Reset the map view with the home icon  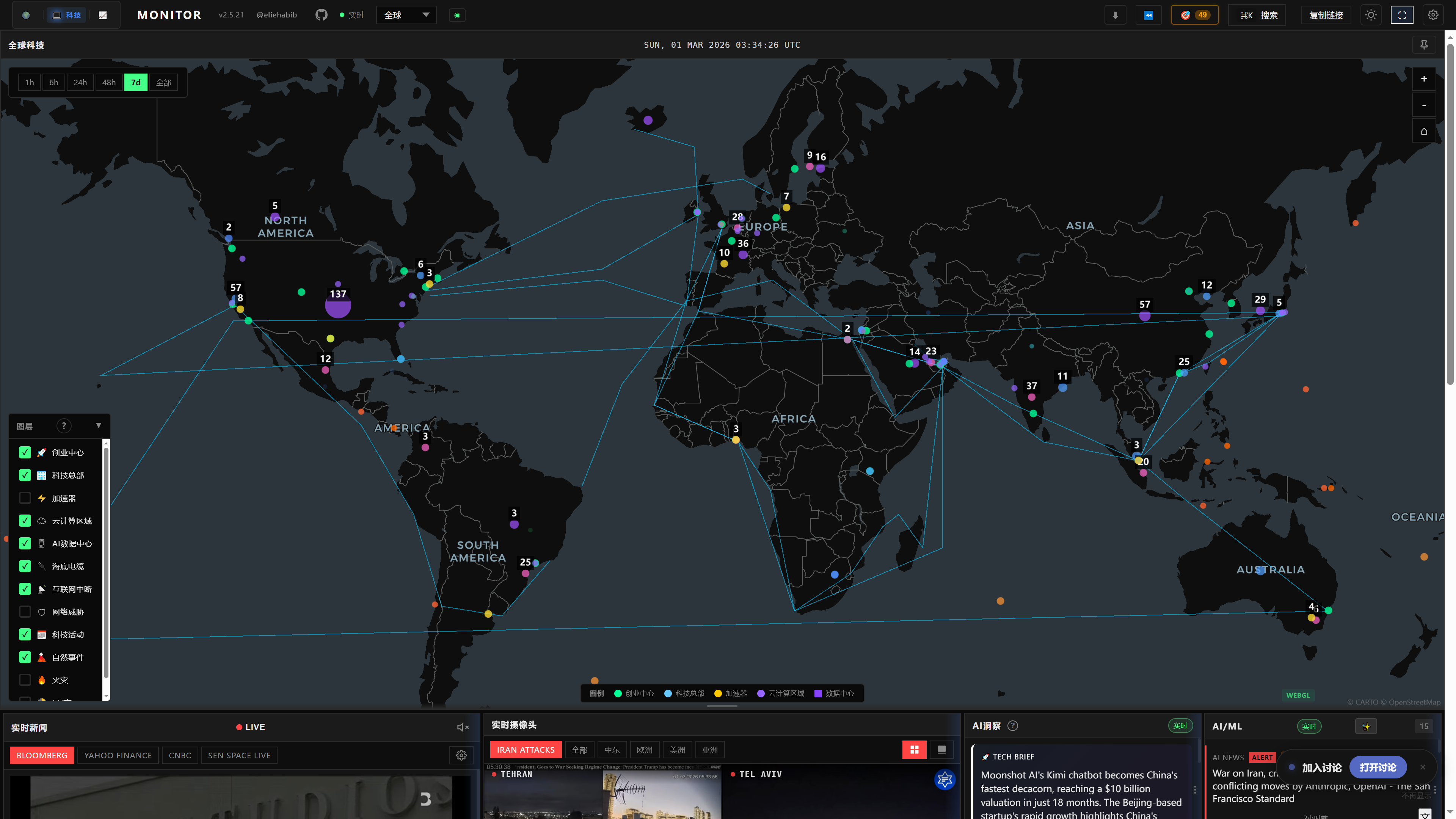coord(1424,131)
